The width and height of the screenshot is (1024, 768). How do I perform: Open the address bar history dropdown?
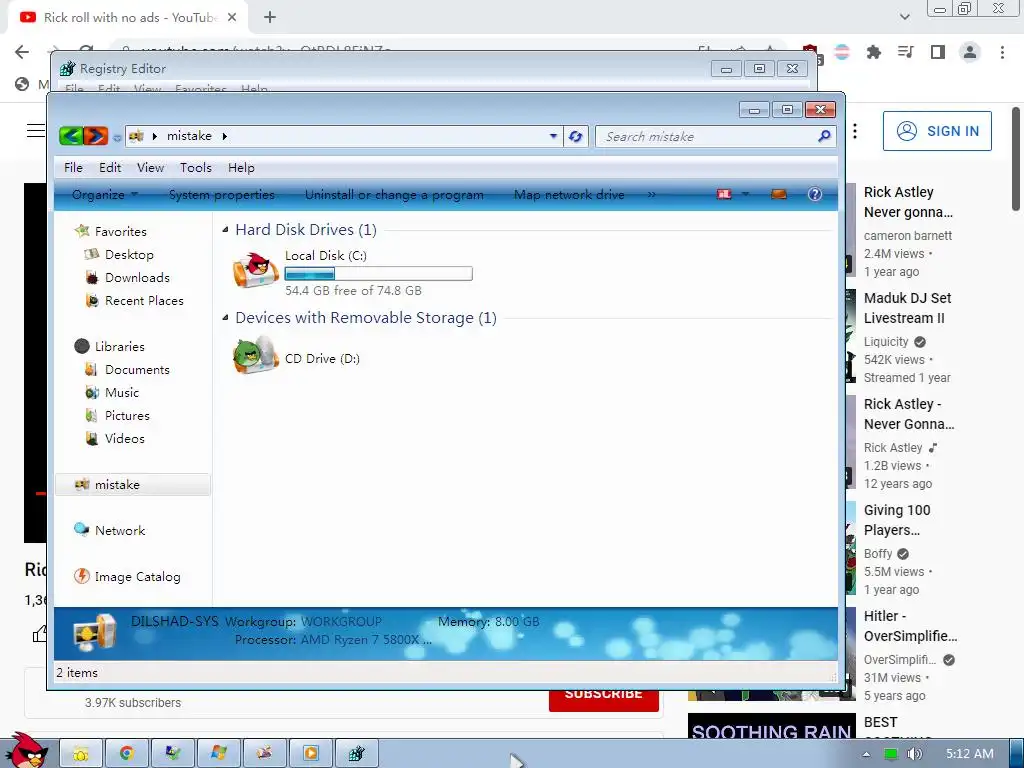(x=553, y=136)
